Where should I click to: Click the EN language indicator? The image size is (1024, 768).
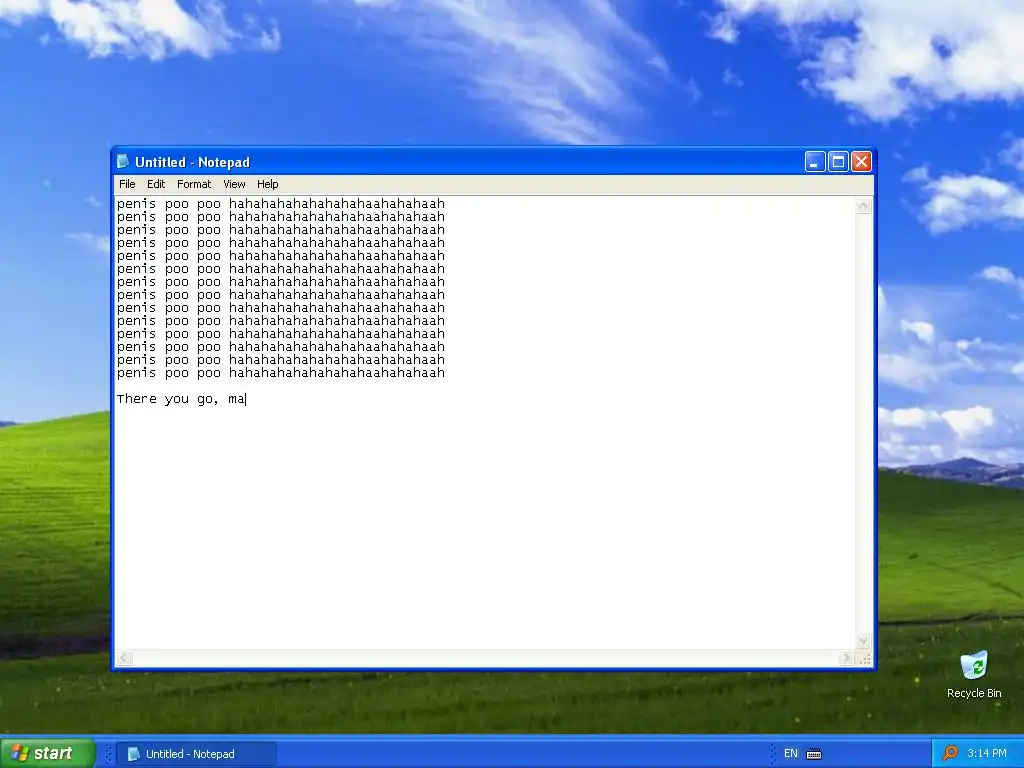[791, 754]
